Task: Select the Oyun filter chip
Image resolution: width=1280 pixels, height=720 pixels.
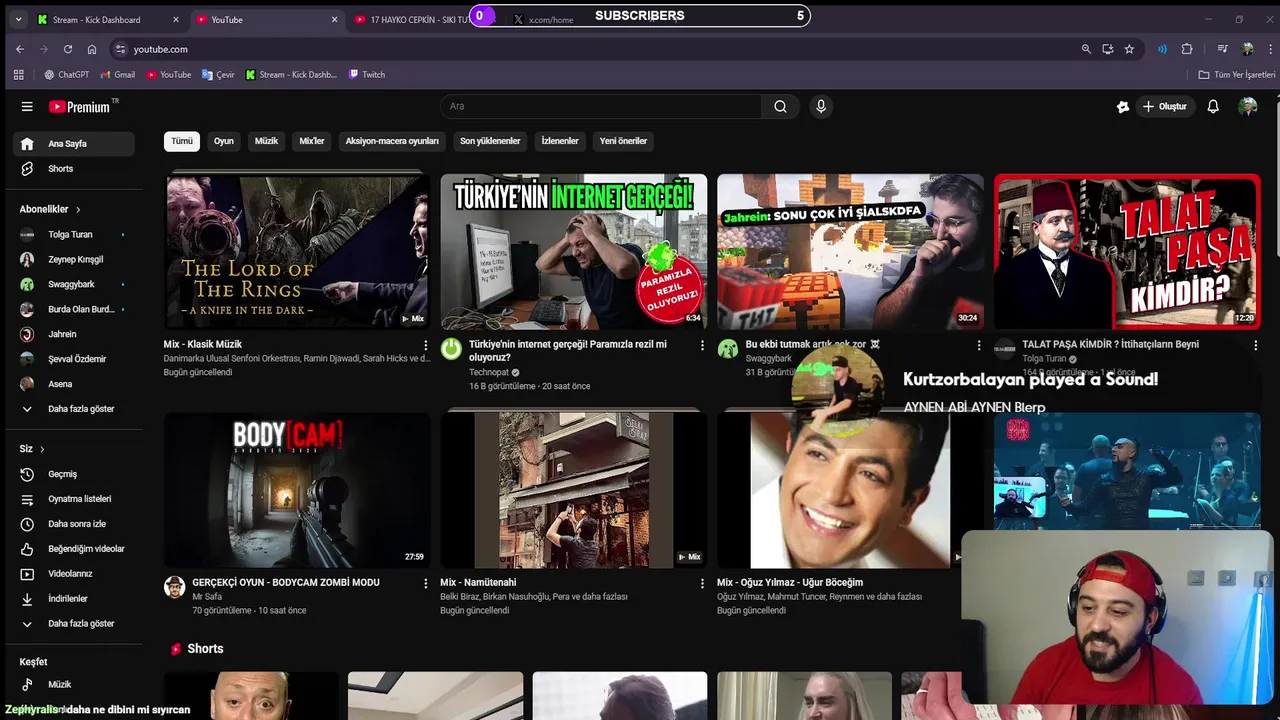Action: pyautogui.click(x=224, y=141)
